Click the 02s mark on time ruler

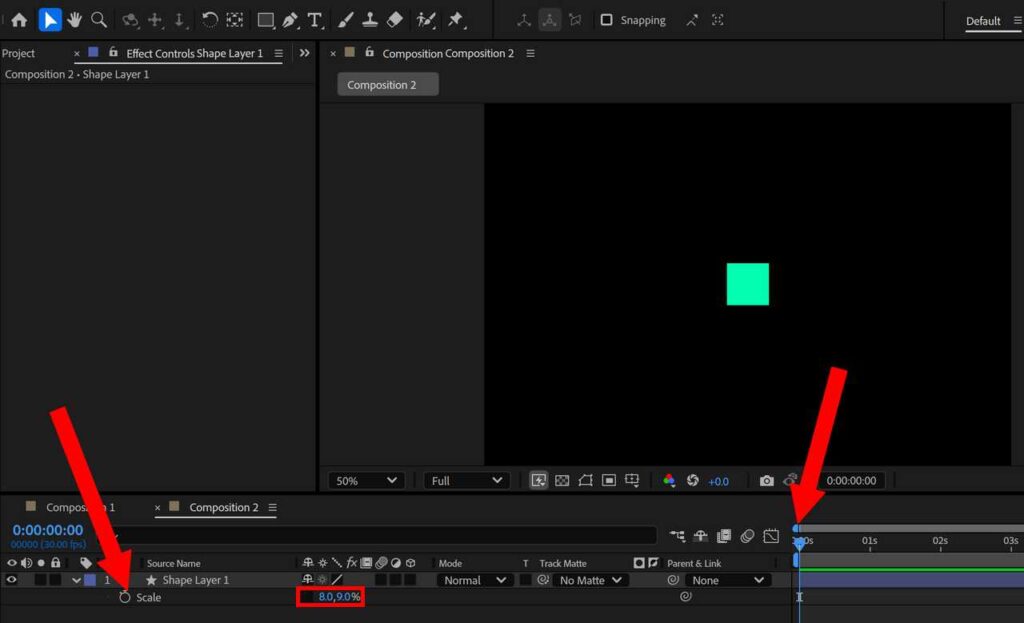tap(940, 540)
